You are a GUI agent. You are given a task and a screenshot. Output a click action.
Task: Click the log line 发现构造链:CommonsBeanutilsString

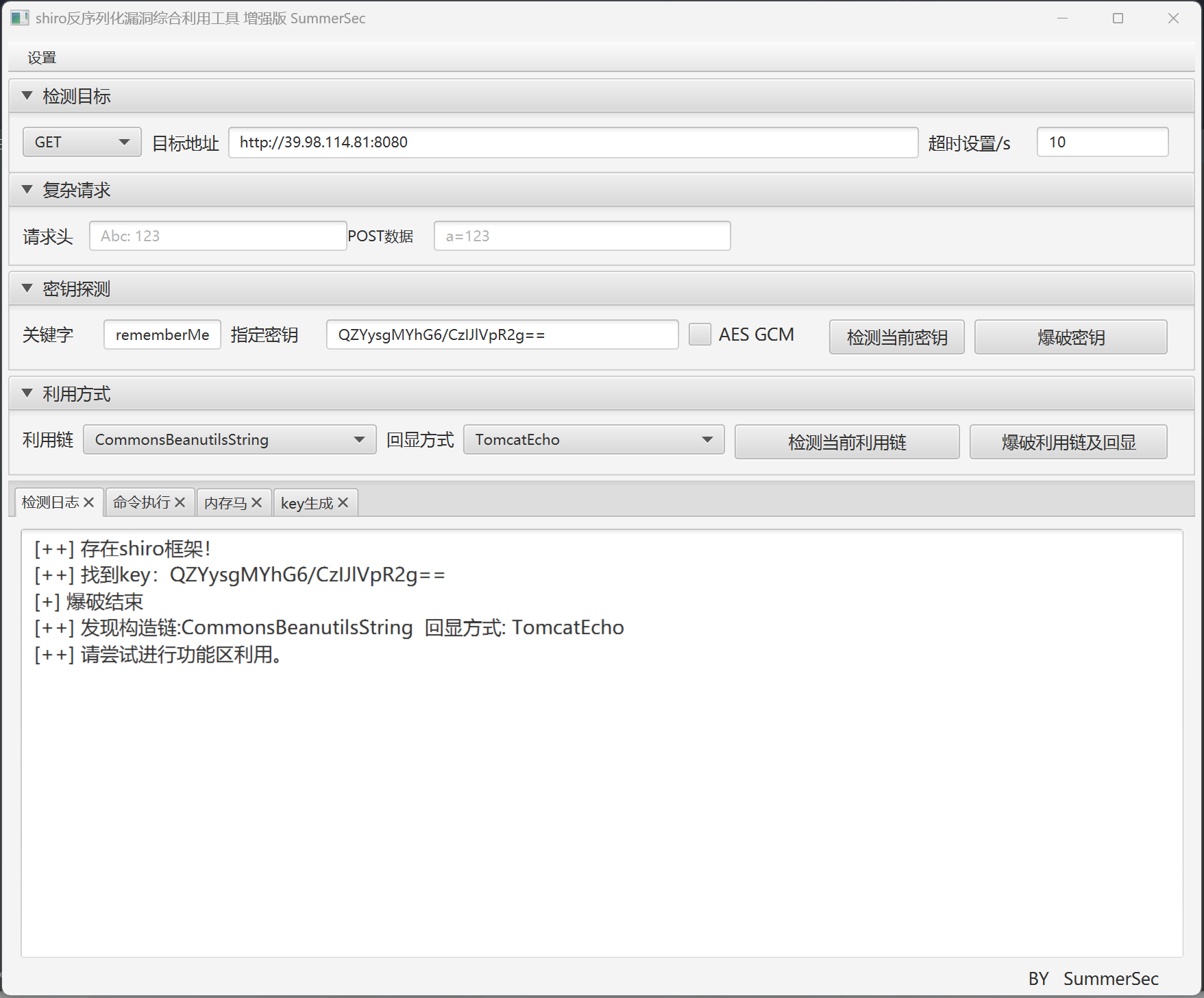click(329, 627)
